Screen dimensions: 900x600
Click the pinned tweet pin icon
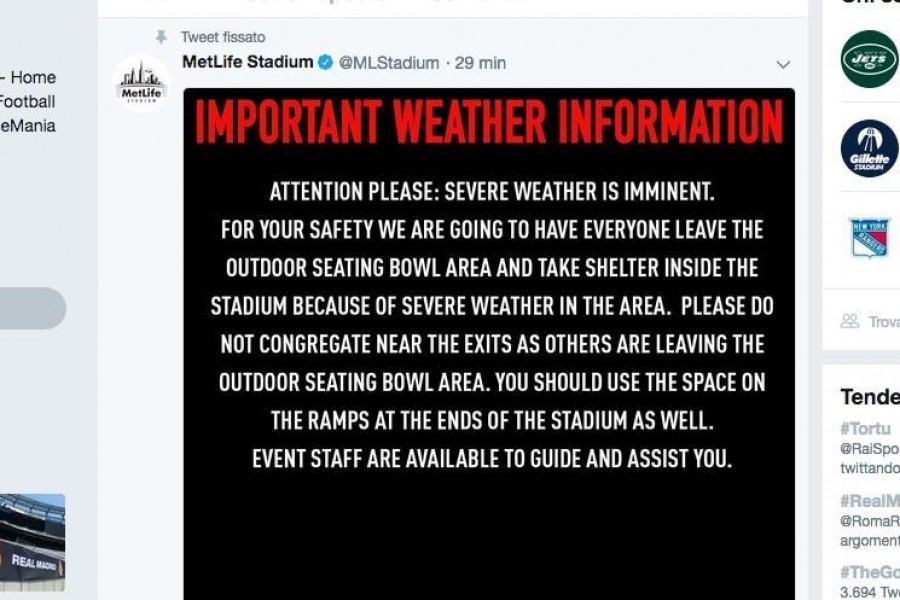161,37
